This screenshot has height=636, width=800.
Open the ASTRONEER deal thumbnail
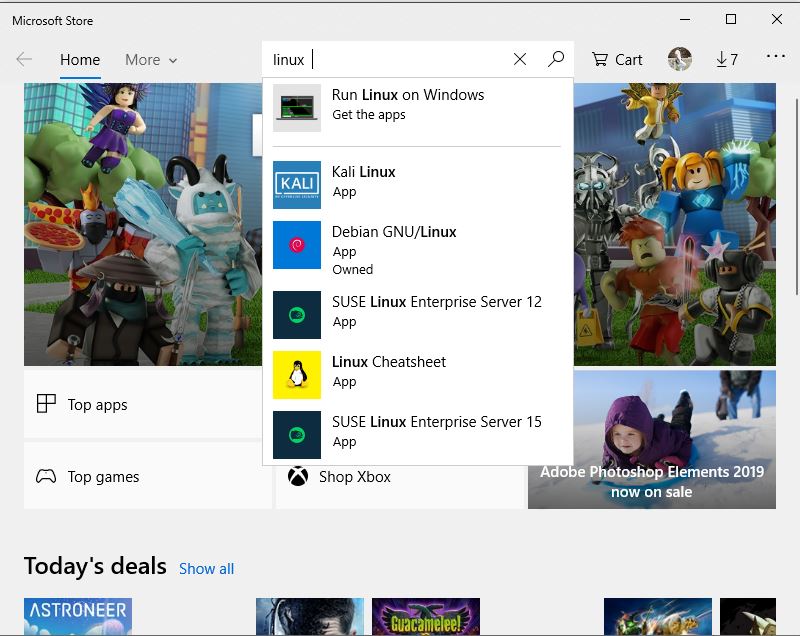(78, 616)
